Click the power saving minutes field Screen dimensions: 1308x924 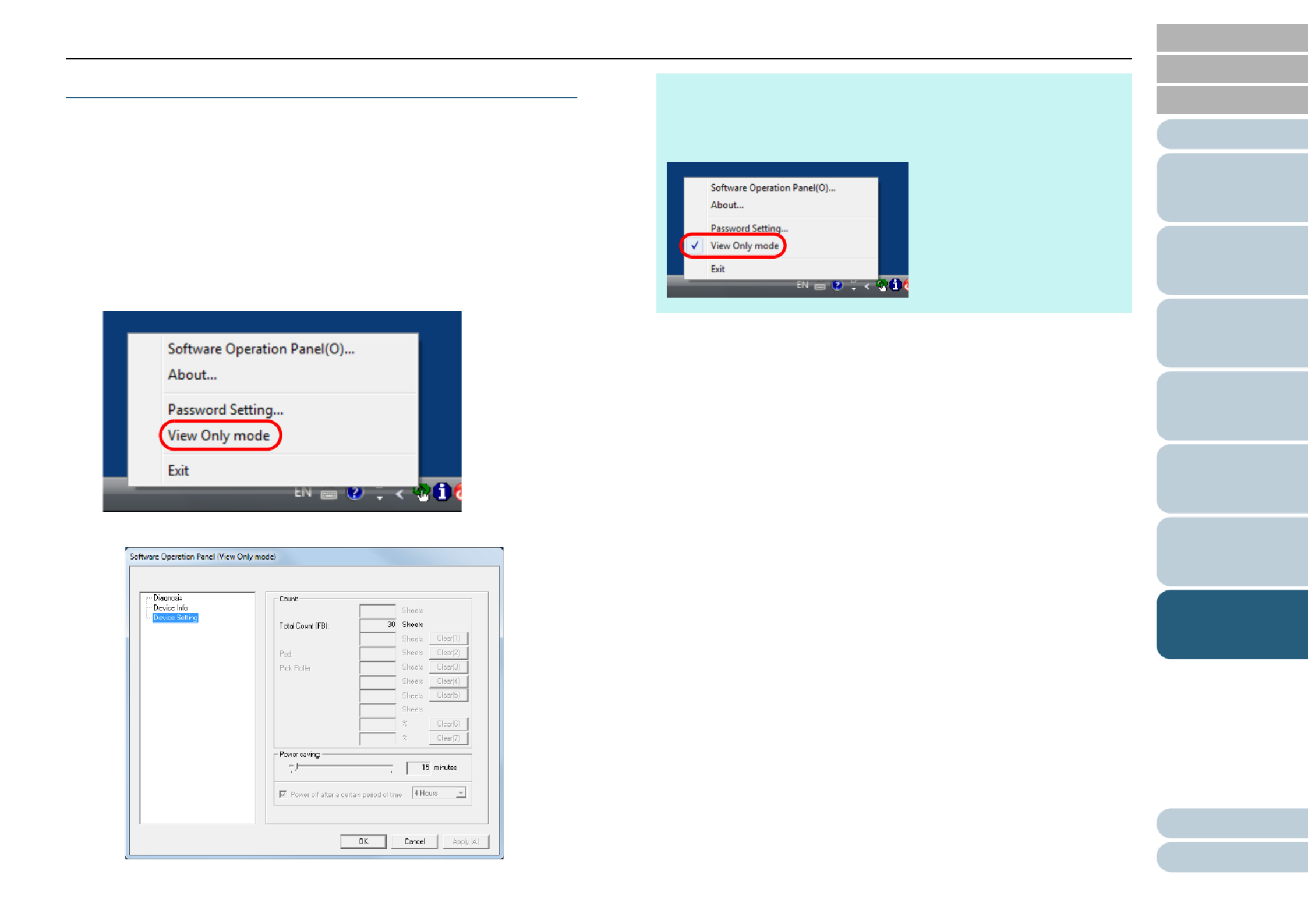pyautogui.click(x=418, y=767)
